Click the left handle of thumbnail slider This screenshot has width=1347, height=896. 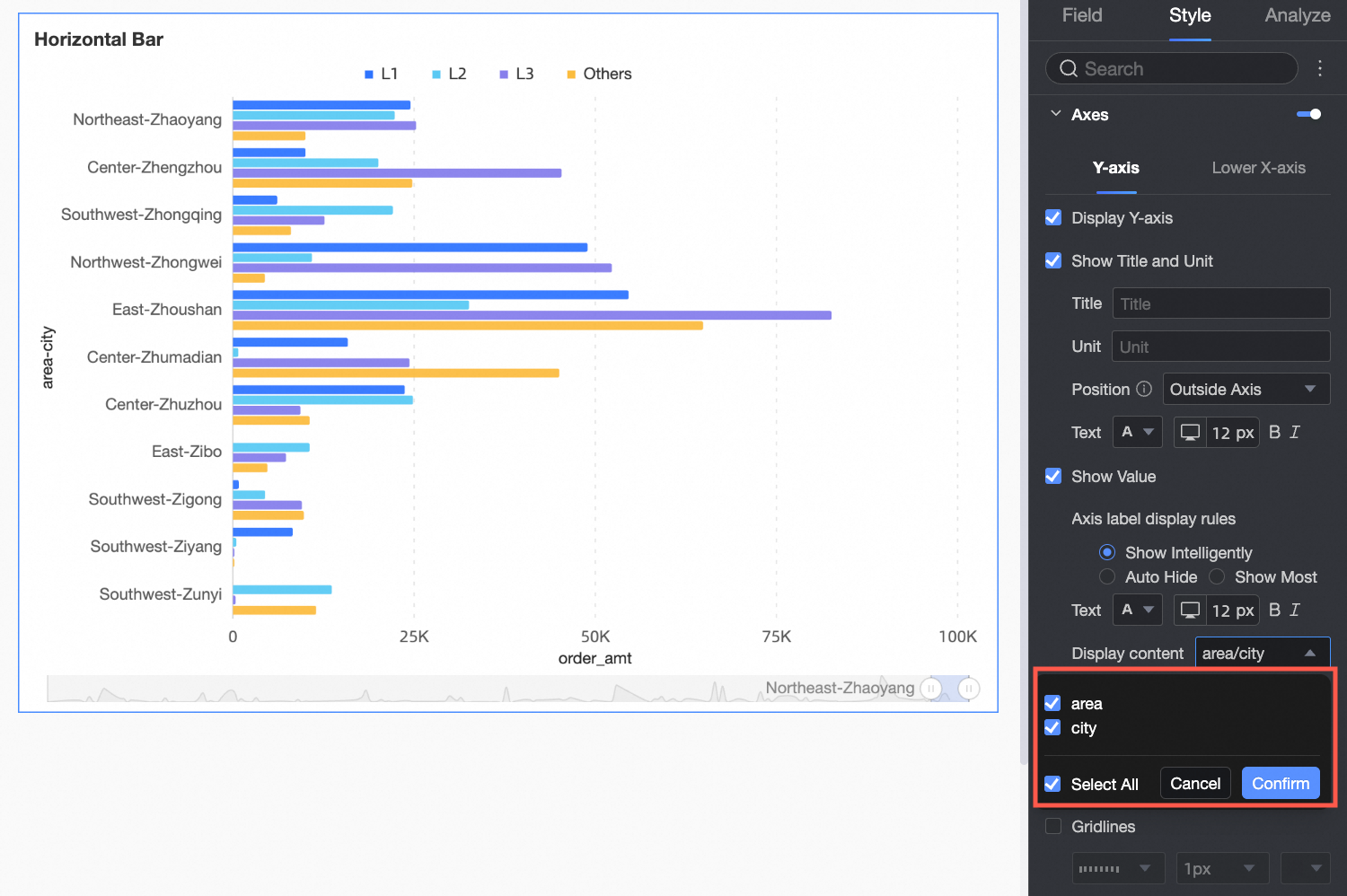click(931, 689)
